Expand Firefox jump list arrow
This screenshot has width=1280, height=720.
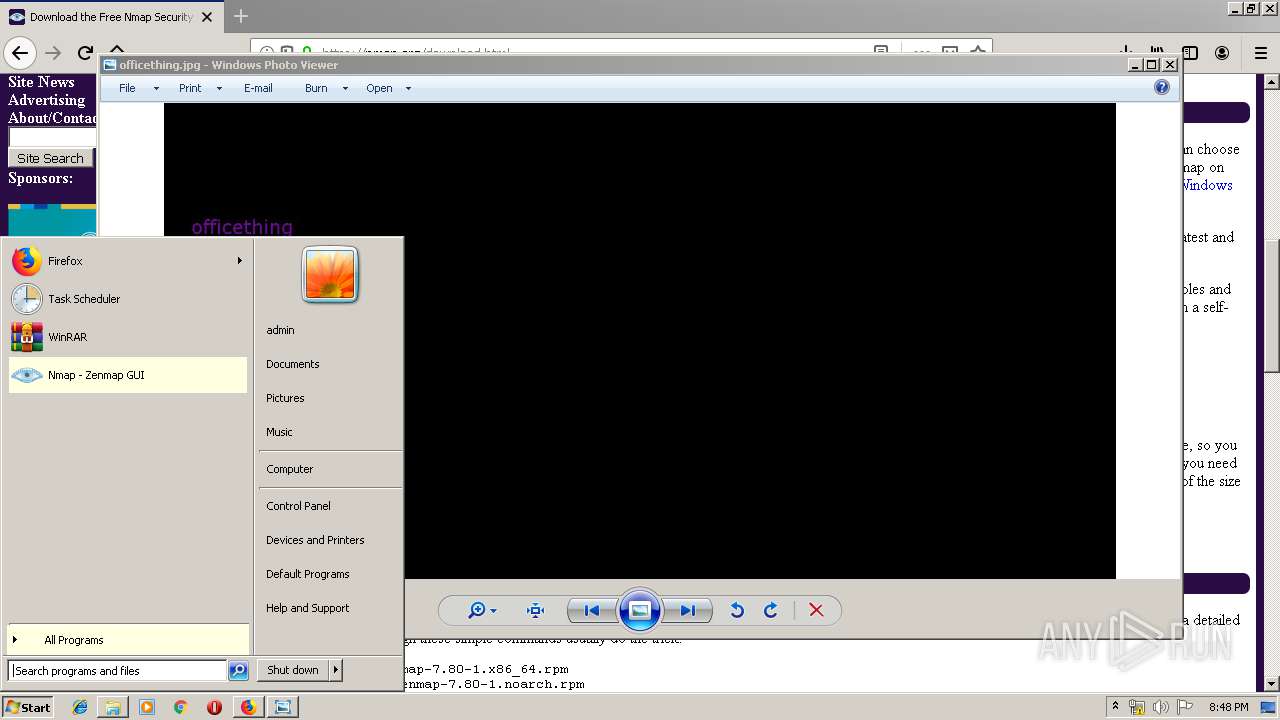pyautogui.click(x=239, y=261)
